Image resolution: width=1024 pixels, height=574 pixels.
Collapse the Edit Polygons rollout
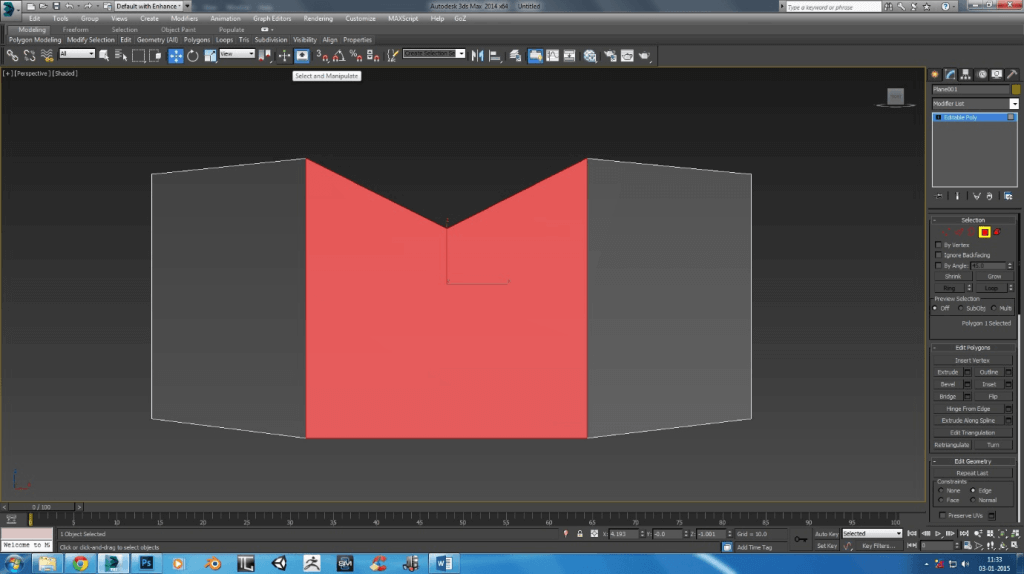point(973,348)
